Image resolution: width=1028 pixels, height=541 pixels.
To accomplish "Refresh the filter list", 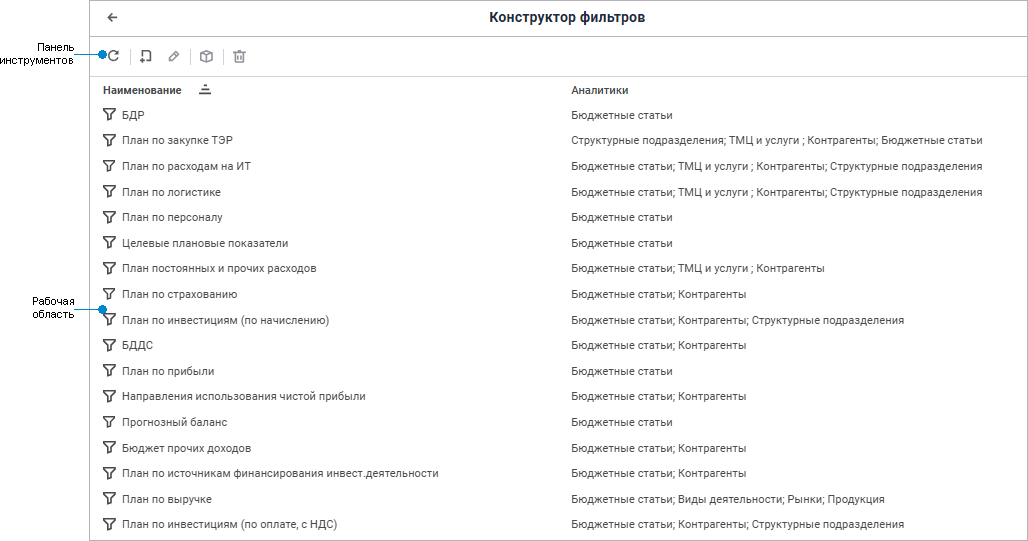I will [113, 57].
